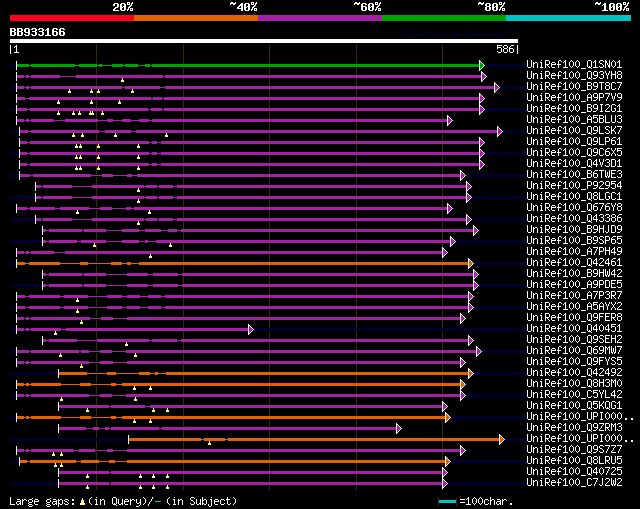The height and width of the screenshot is (509, 640).
Task: Click the UniRef100_Q42492 label
Action: click(x=574, y=373)
